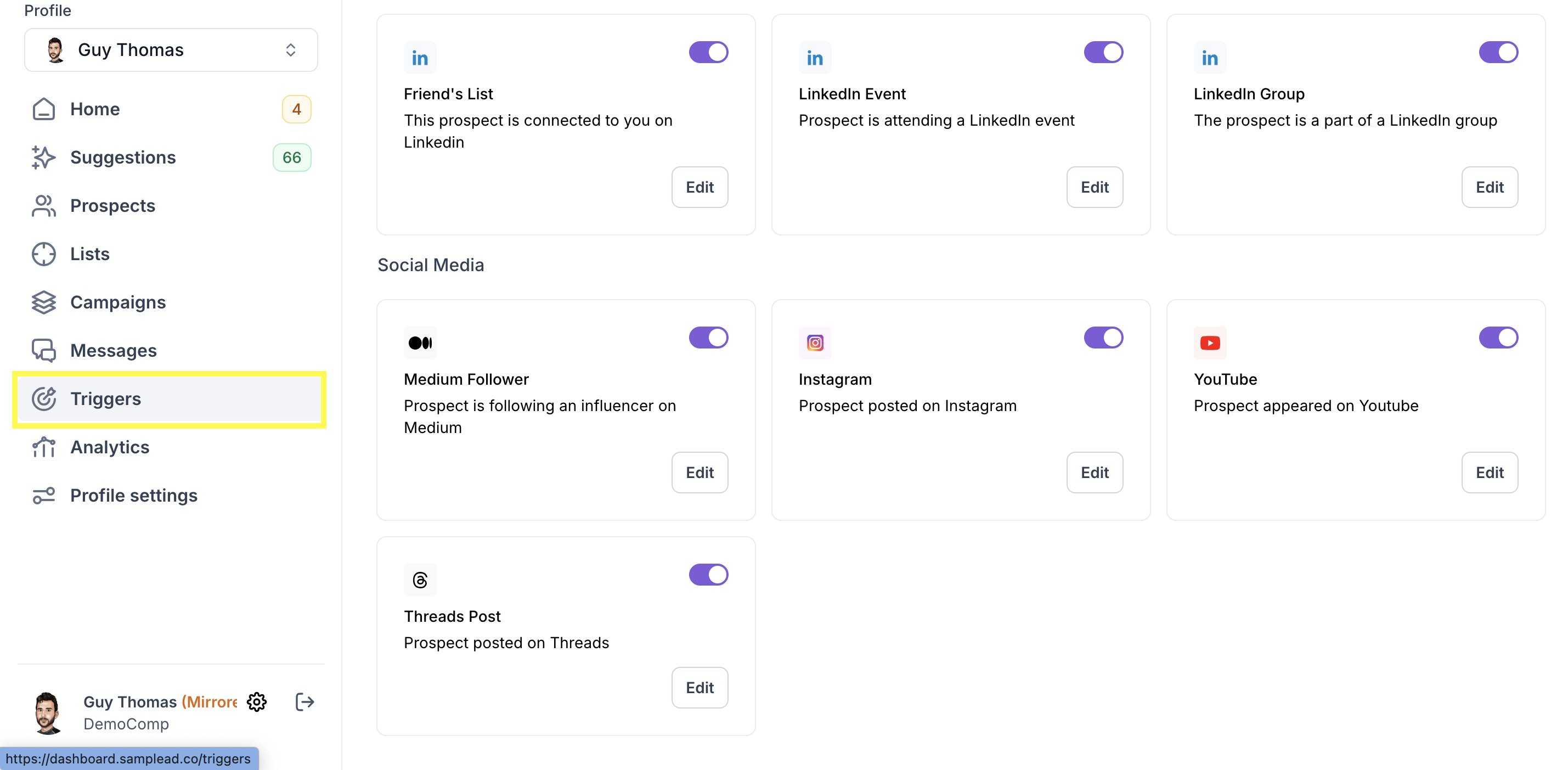This screenshot has height=770, width=1568.
Task: Open the Guy Thomas profile dropdown
Action: tap(171, 50)
